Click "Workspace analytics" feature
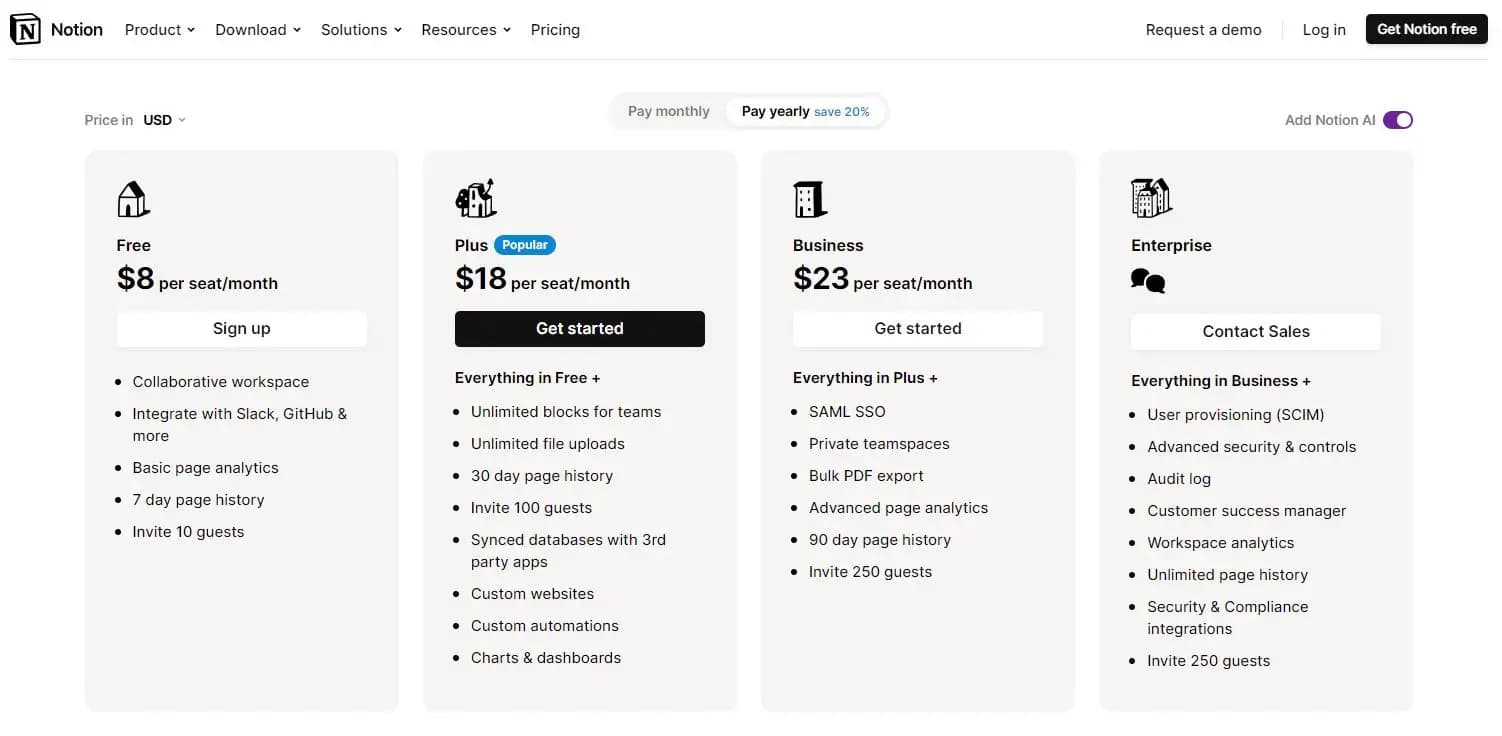This screenshot has height=736, width=1502. (x=1221, y=543)
